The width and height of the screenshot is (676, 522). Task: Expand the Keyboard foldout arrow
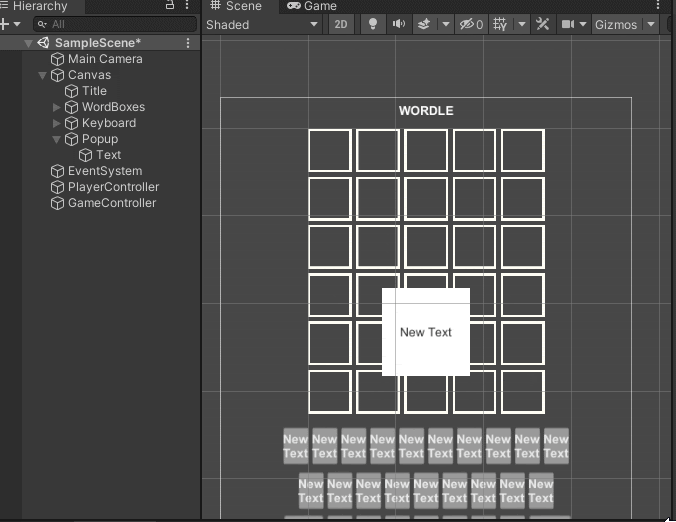click(56, 123)
